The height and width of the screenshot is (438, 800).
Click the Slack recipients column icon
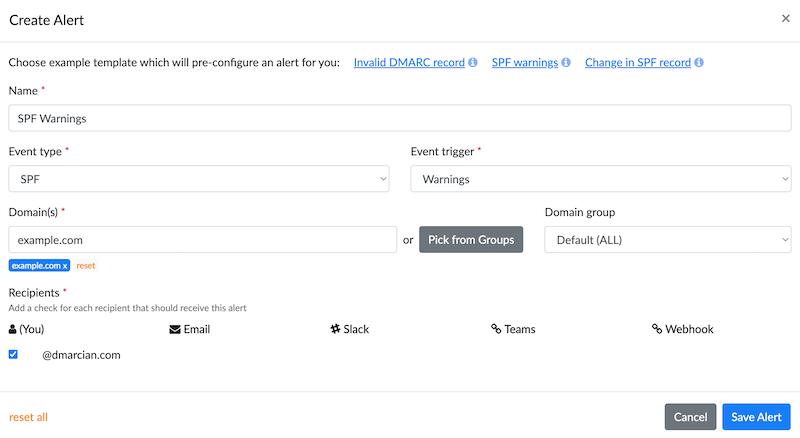click(x=335, y=329)
